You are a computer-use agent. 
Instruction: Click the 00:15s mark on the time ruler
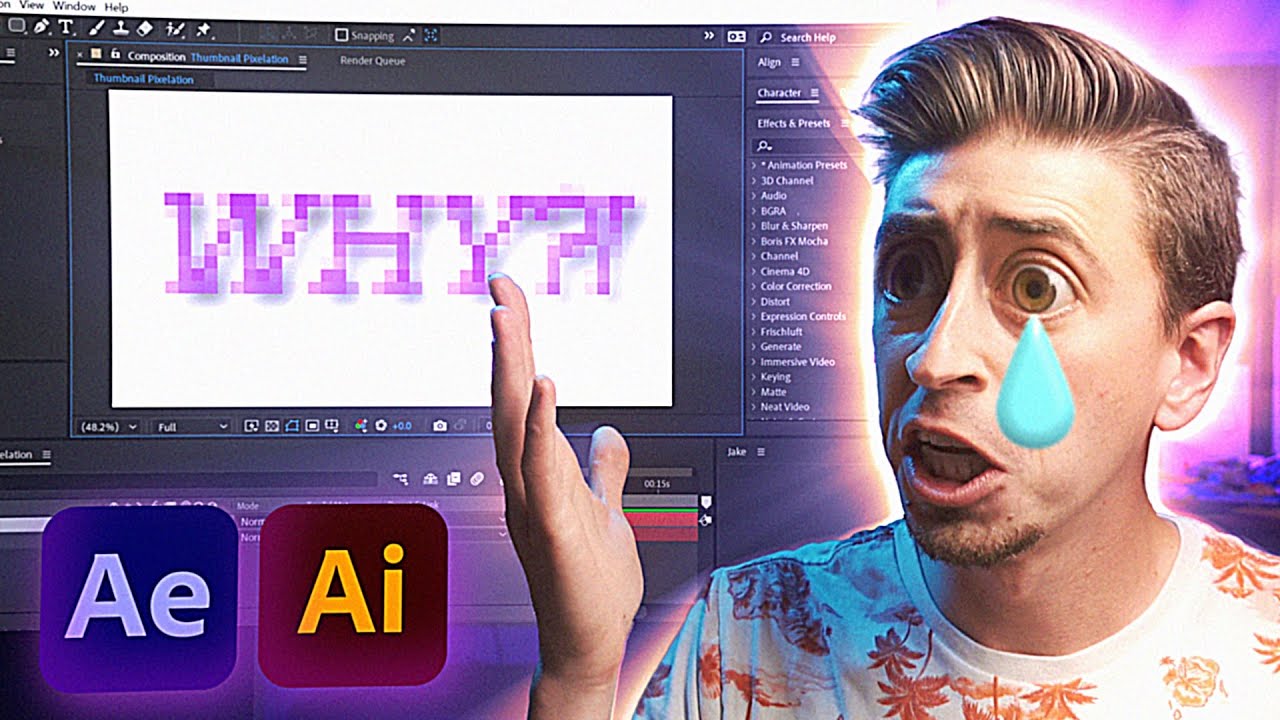pyautogui.click(x=657, y=484)
